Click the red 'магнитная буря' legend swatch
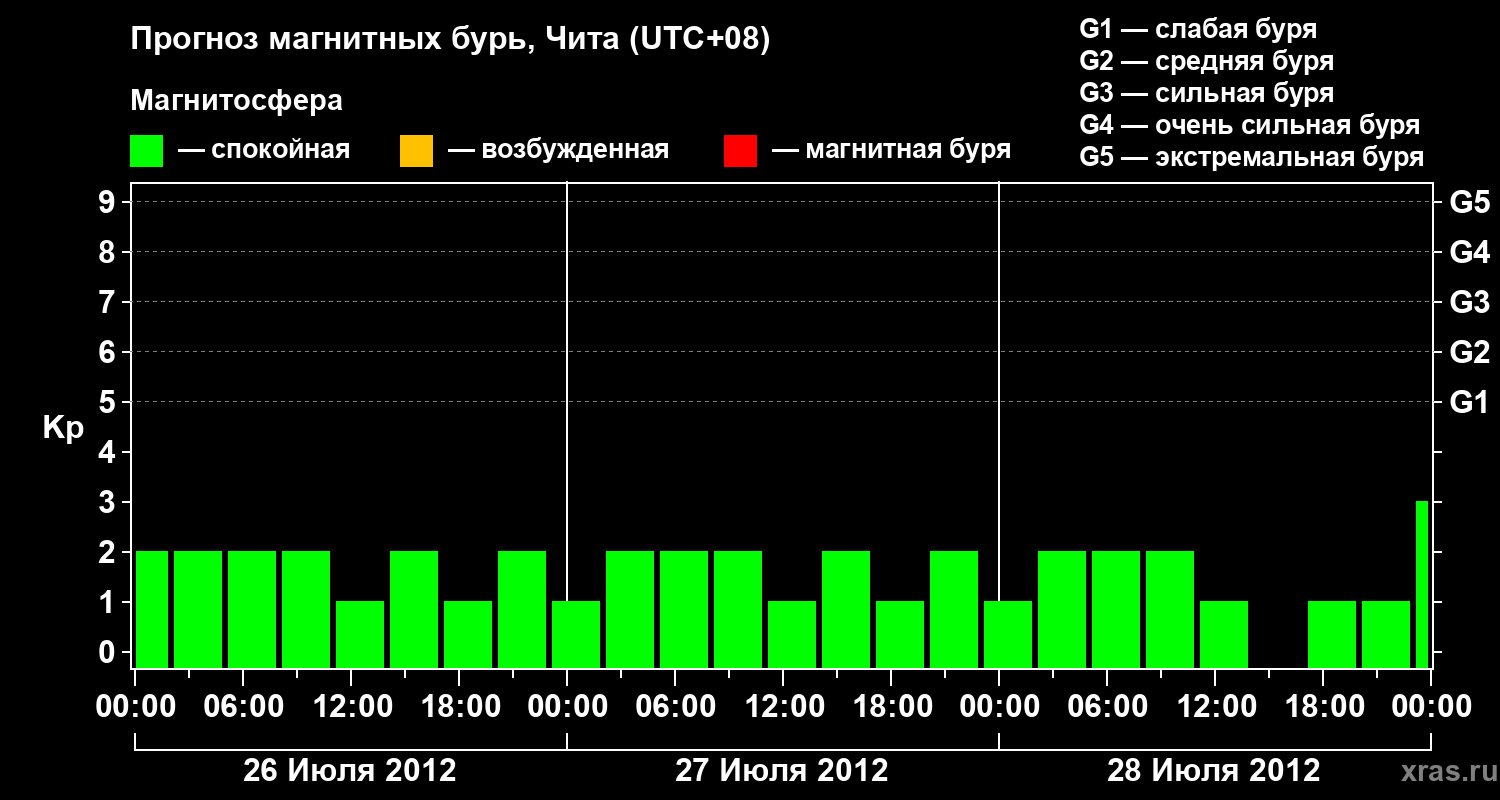Viewport: 1500px width, 800px height. [x=740, y=151]
